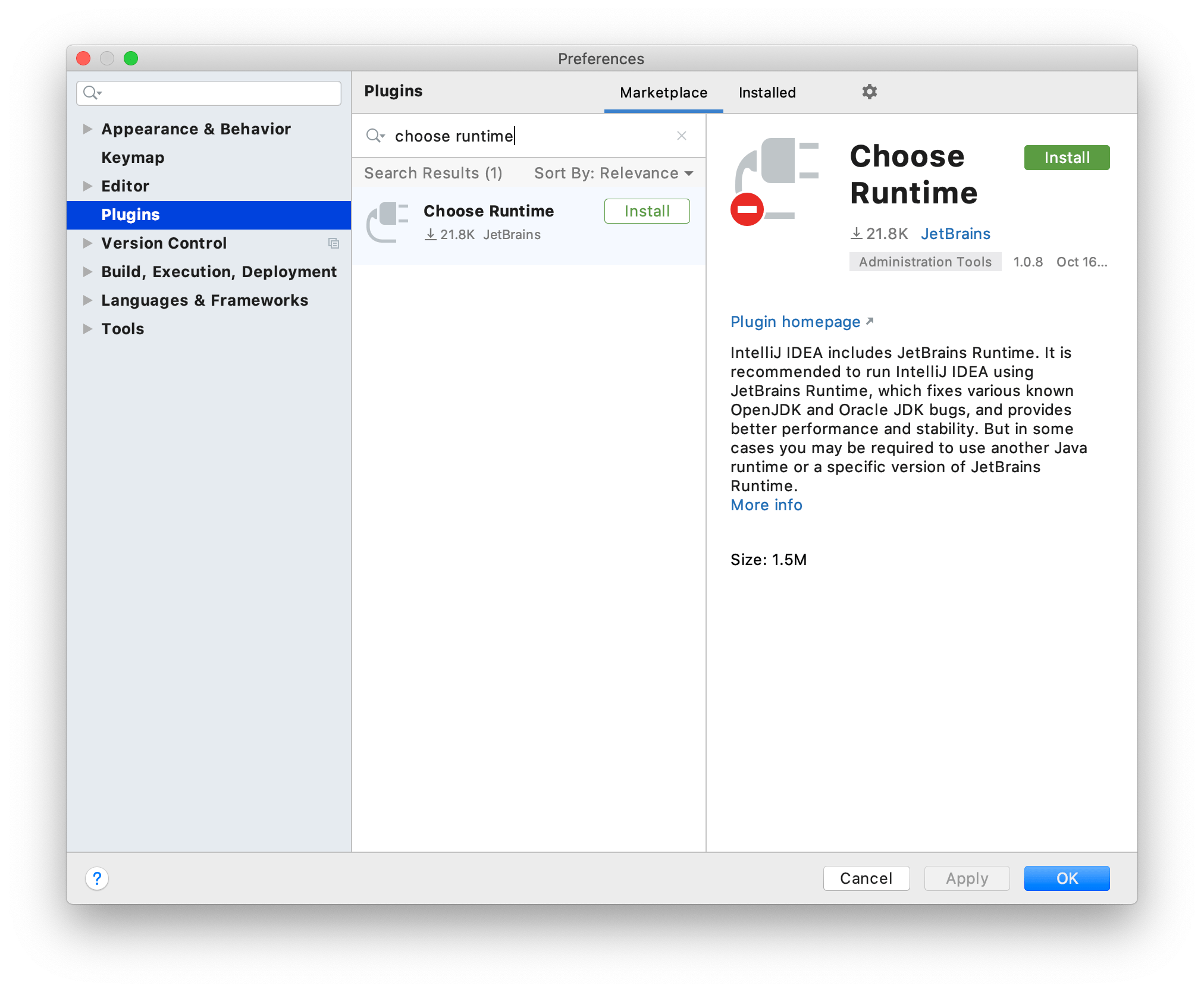The height and width of the screenshot is (992, 1204).
Task: Expand the Appearance & Behavior section
Action: (x=88, y=129)
